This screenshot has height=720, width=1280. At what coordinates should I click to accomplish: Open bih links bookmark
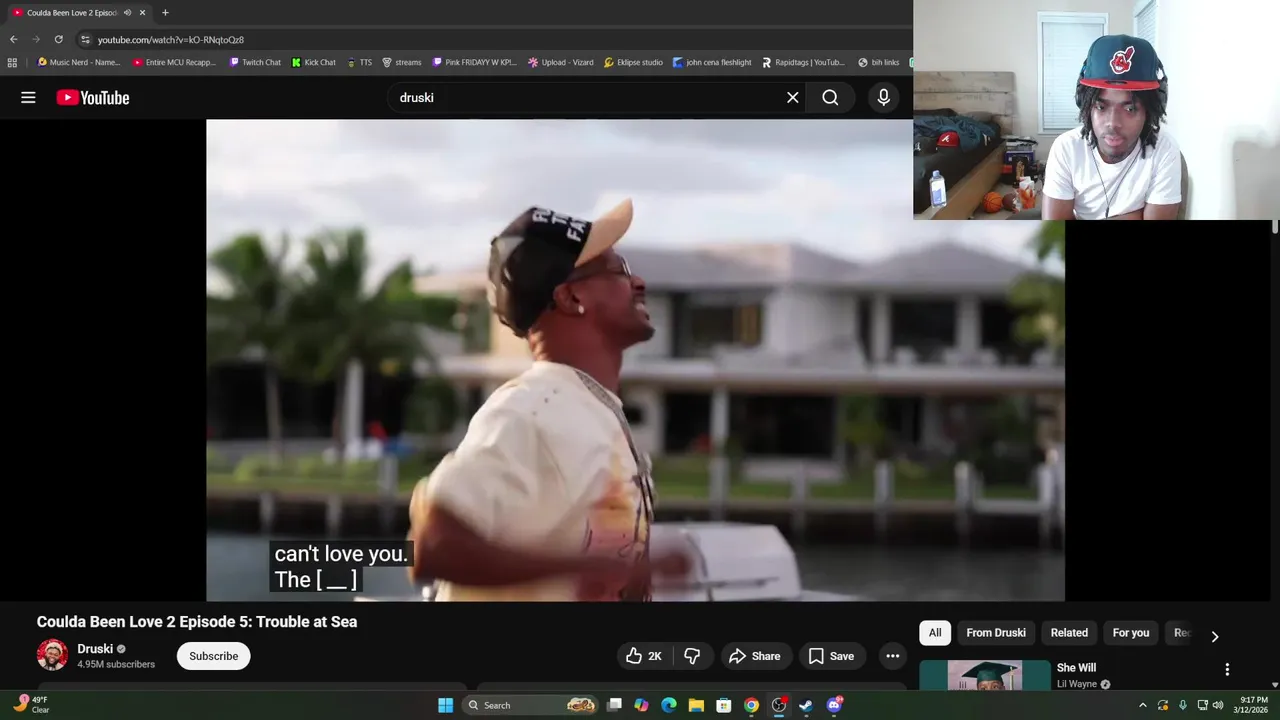coord(878,62)
